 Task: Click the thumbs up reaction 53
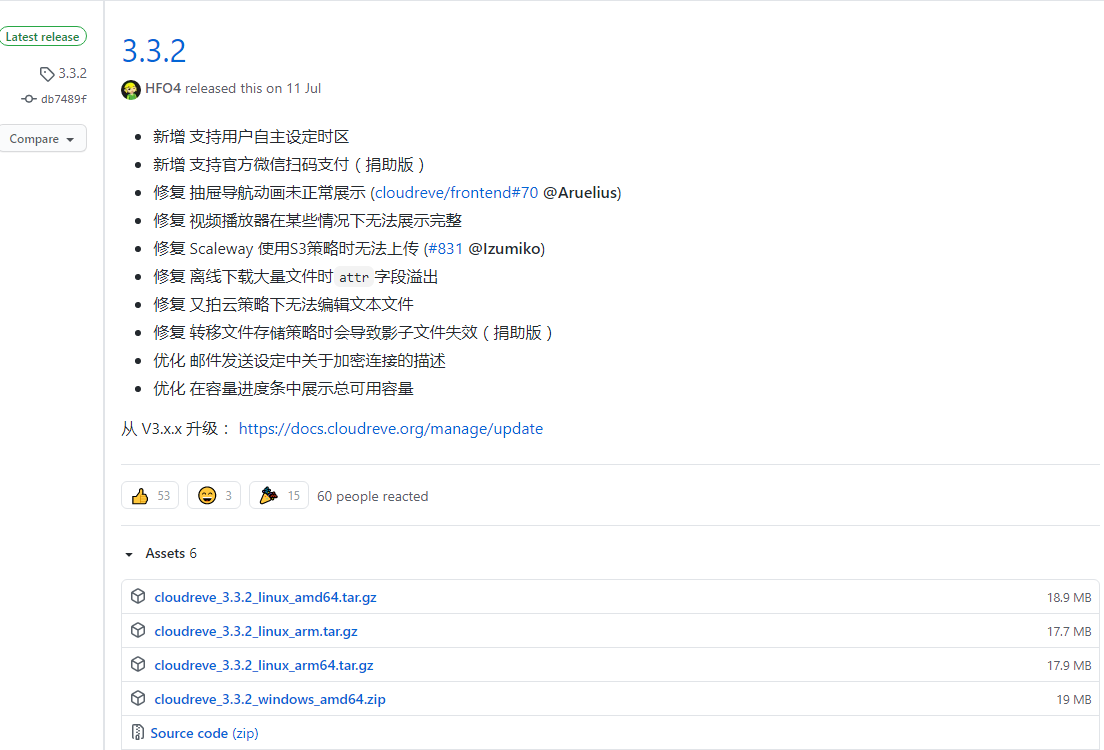click(150, 496)
